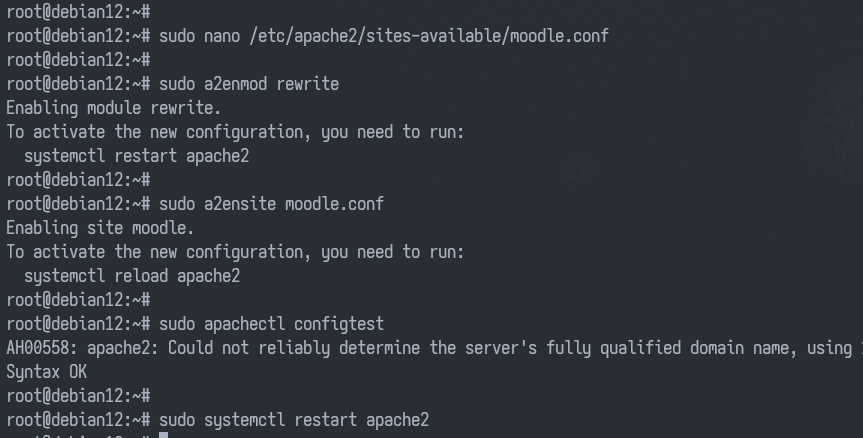Click the AH00558 warning message line
This screenshot has height=438, width=863.
(435, 348)
